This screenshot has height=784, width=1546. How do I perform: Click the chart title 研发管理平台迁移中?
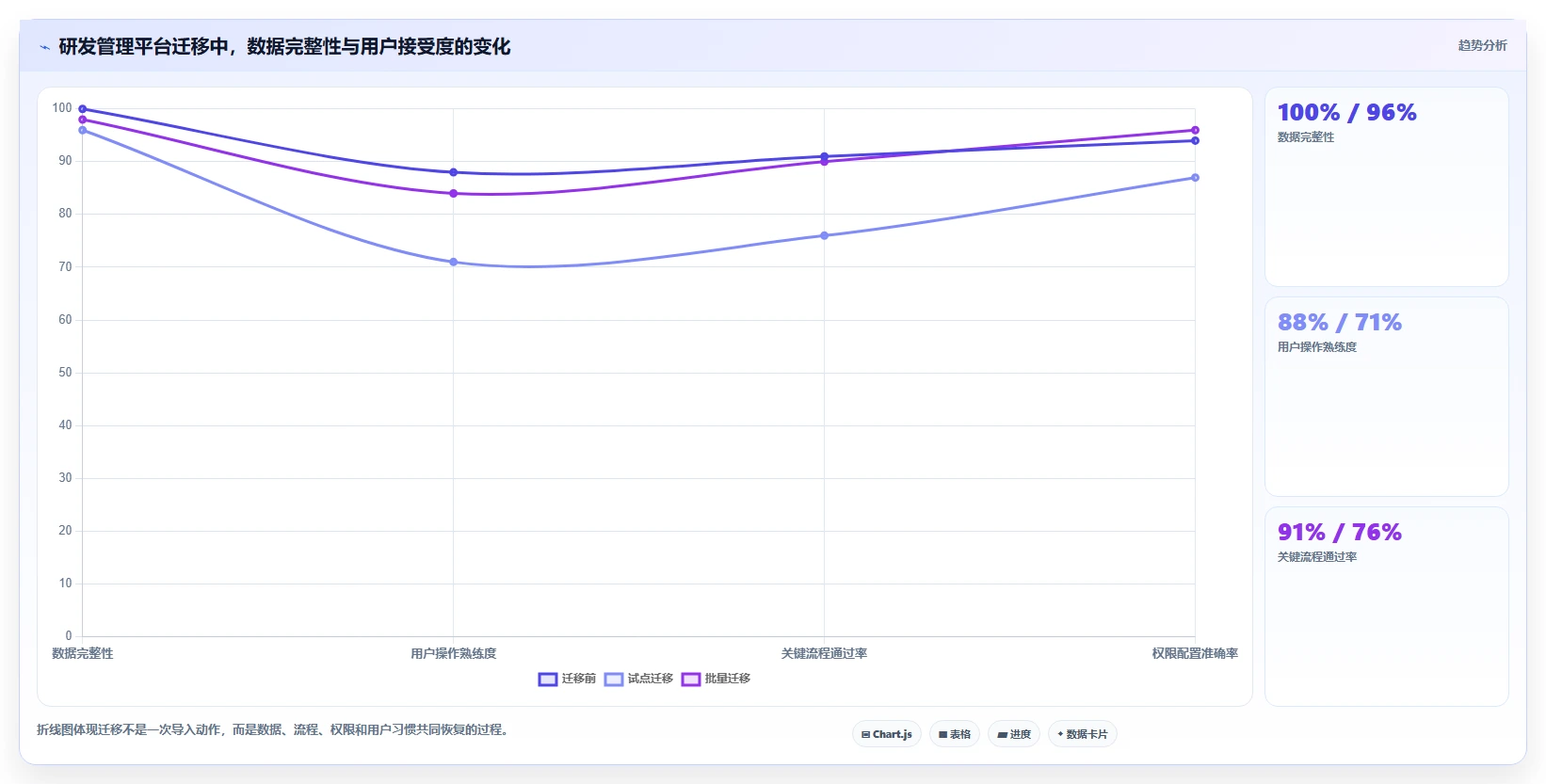coord(143,47)
